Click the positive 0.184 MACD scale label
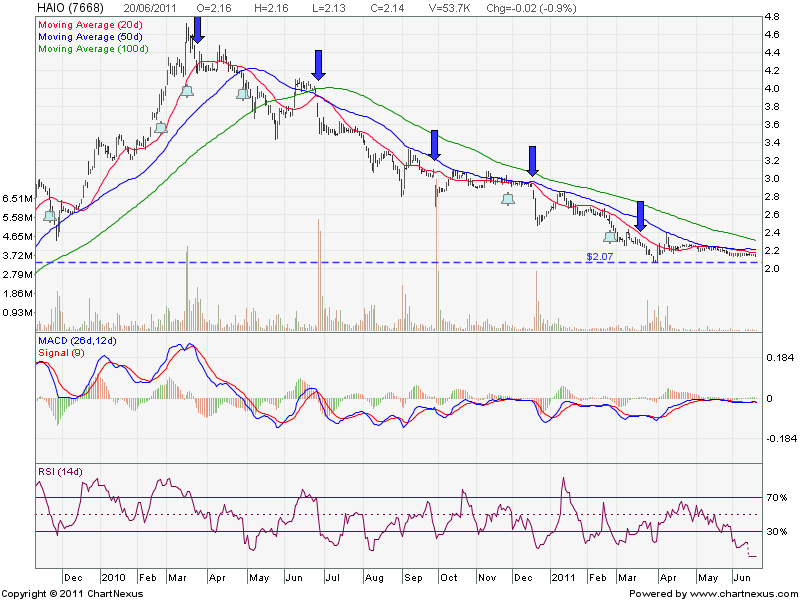Screen dimensions: 800x600 [x=780, y=358]
